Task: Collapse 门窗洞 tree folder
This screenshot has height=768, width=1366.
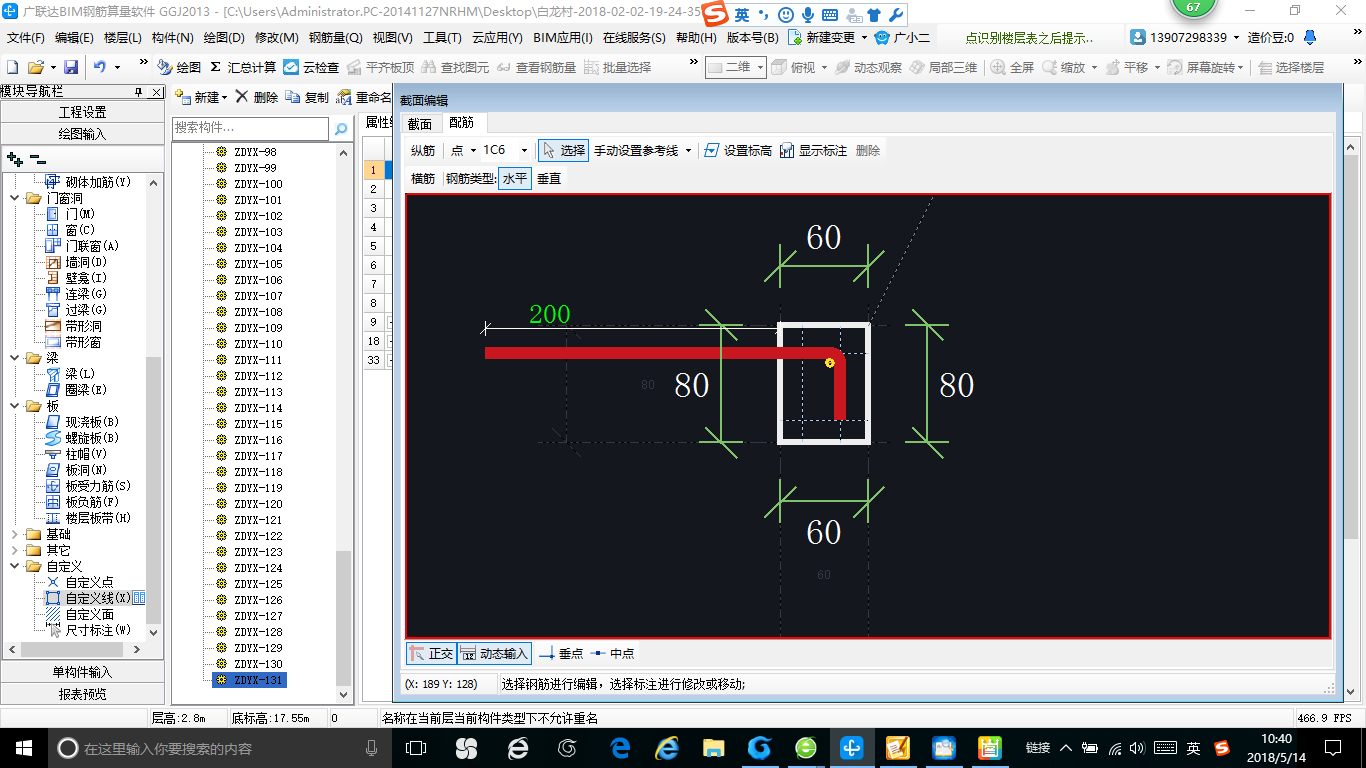Action: click(15, 198)
